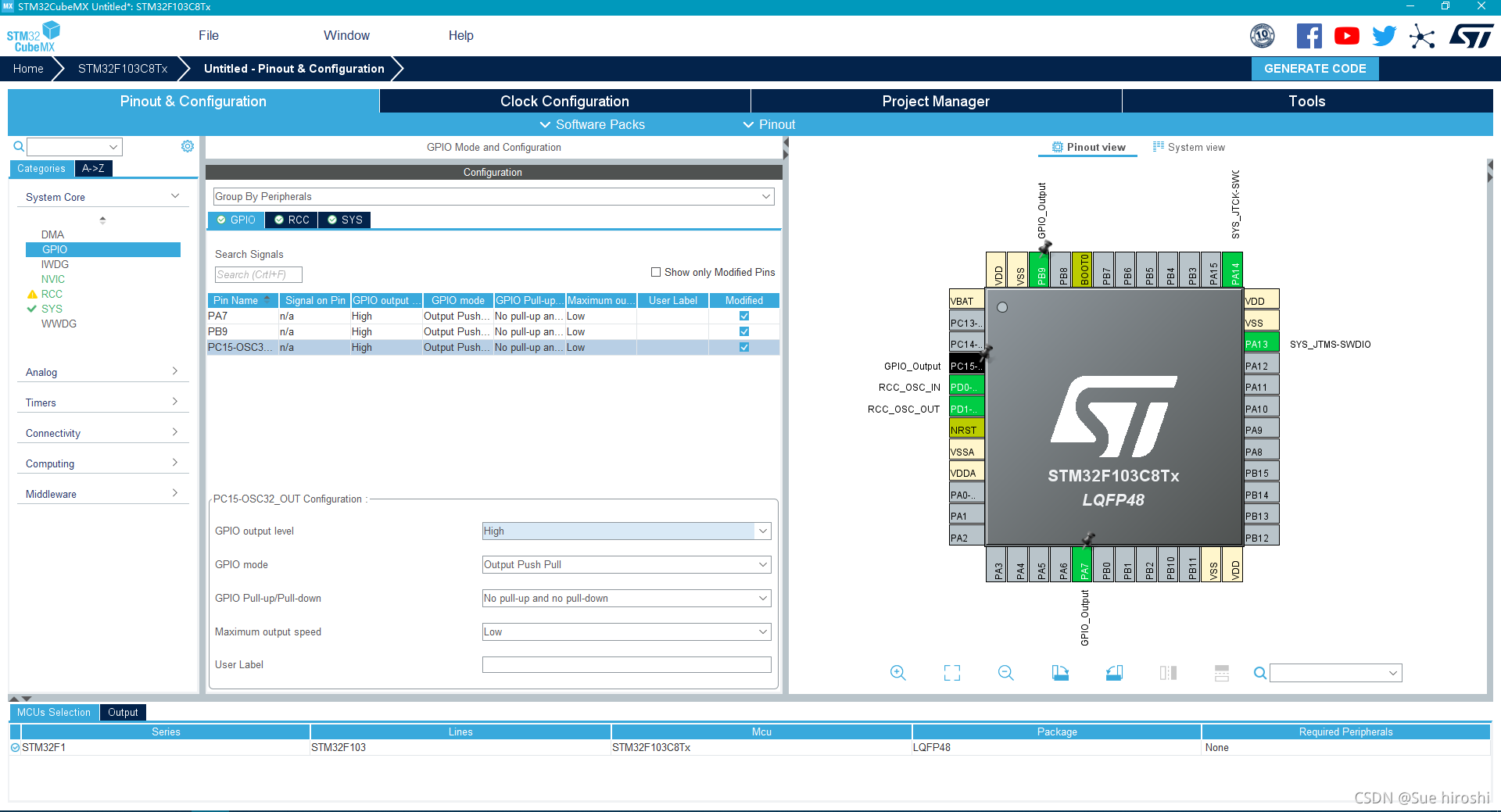Open the YouTube icon link
The image size is (1501, 812).
pos(1347,36)
